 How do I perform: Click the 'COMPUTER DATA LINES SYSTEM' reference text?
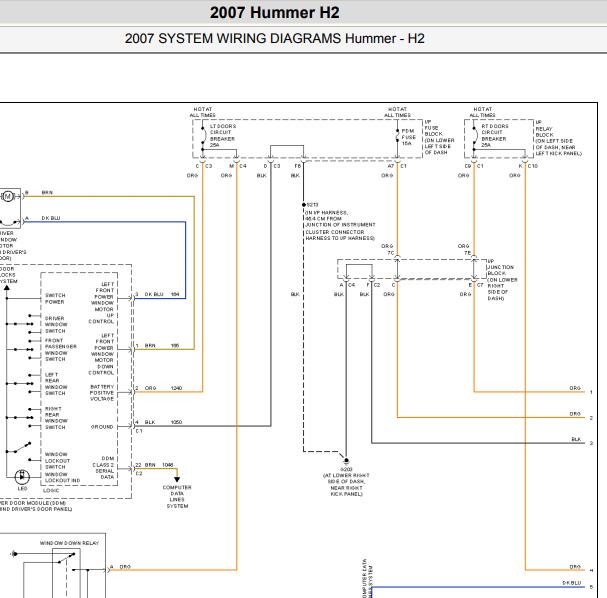coord(177,497)
